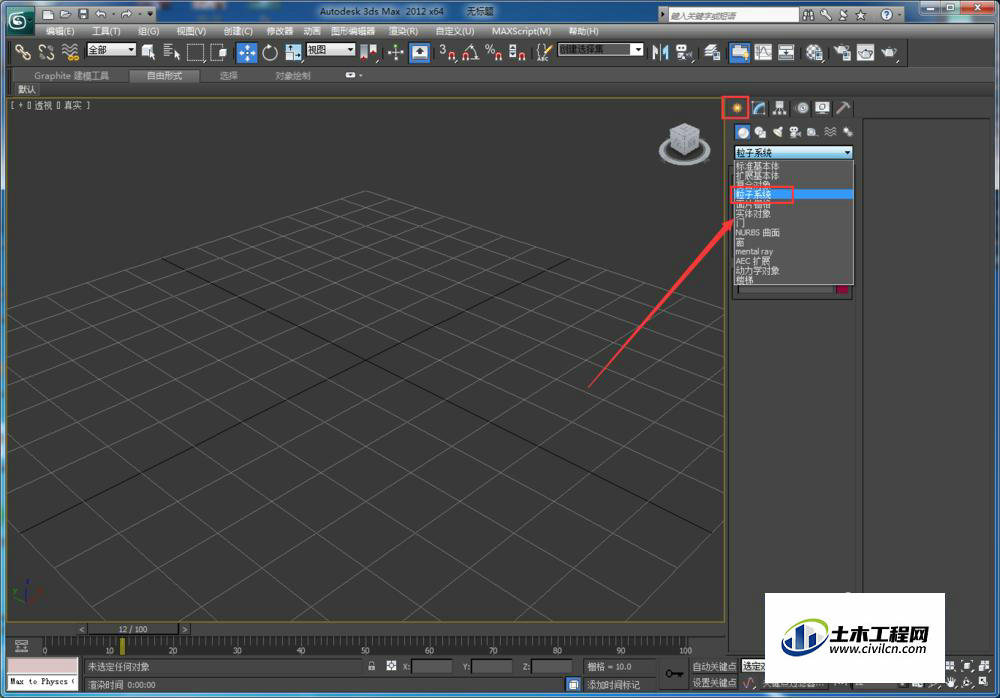Toggle the Graphite Modeling Tools ribbon
The width and height of the screenshot is (1000, 698).
point(740,52)
